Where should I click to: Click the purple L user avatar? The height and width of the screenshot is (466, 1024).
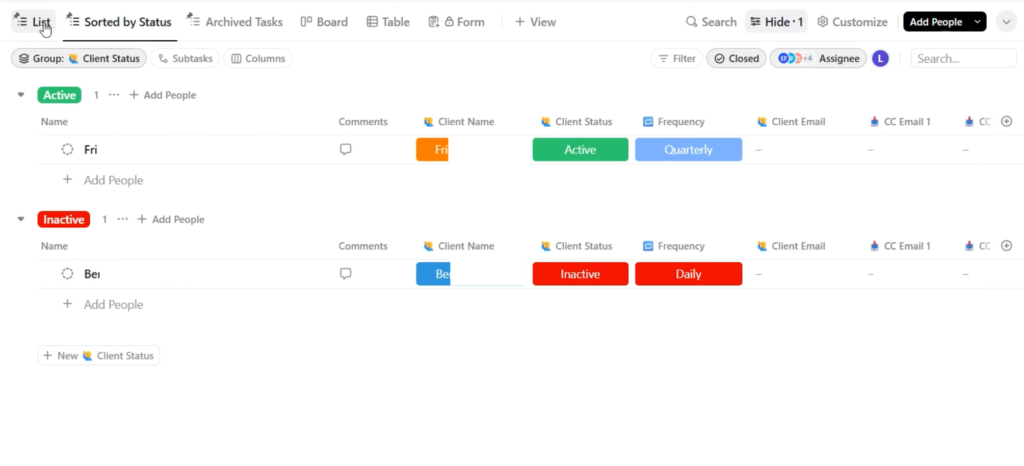coord(880,59)
